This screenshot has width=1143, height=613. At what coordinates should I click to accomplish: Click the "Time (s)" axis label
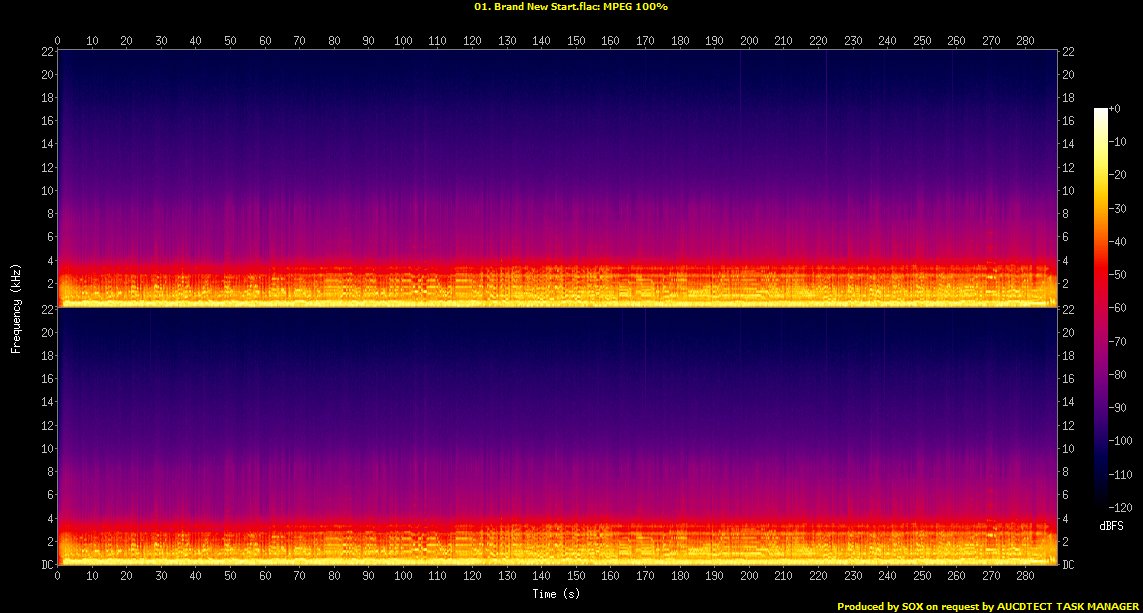(557, 594)
